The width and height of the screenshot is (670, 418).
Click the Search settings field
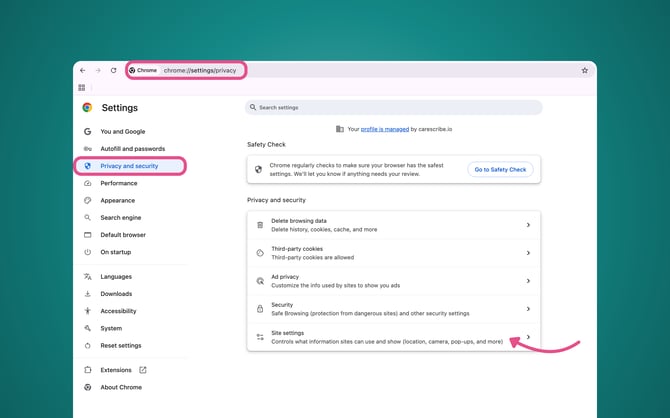point(394,107)
